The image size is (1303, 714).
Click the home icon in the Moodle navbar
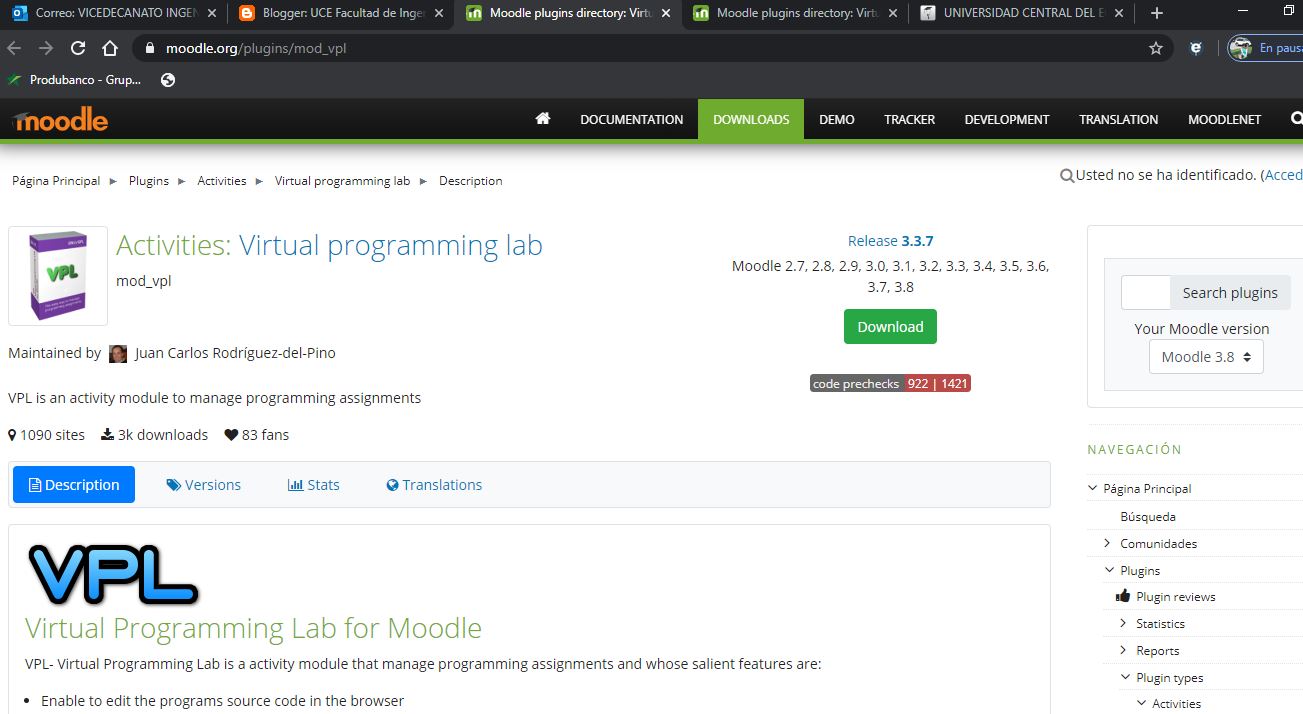542,119
